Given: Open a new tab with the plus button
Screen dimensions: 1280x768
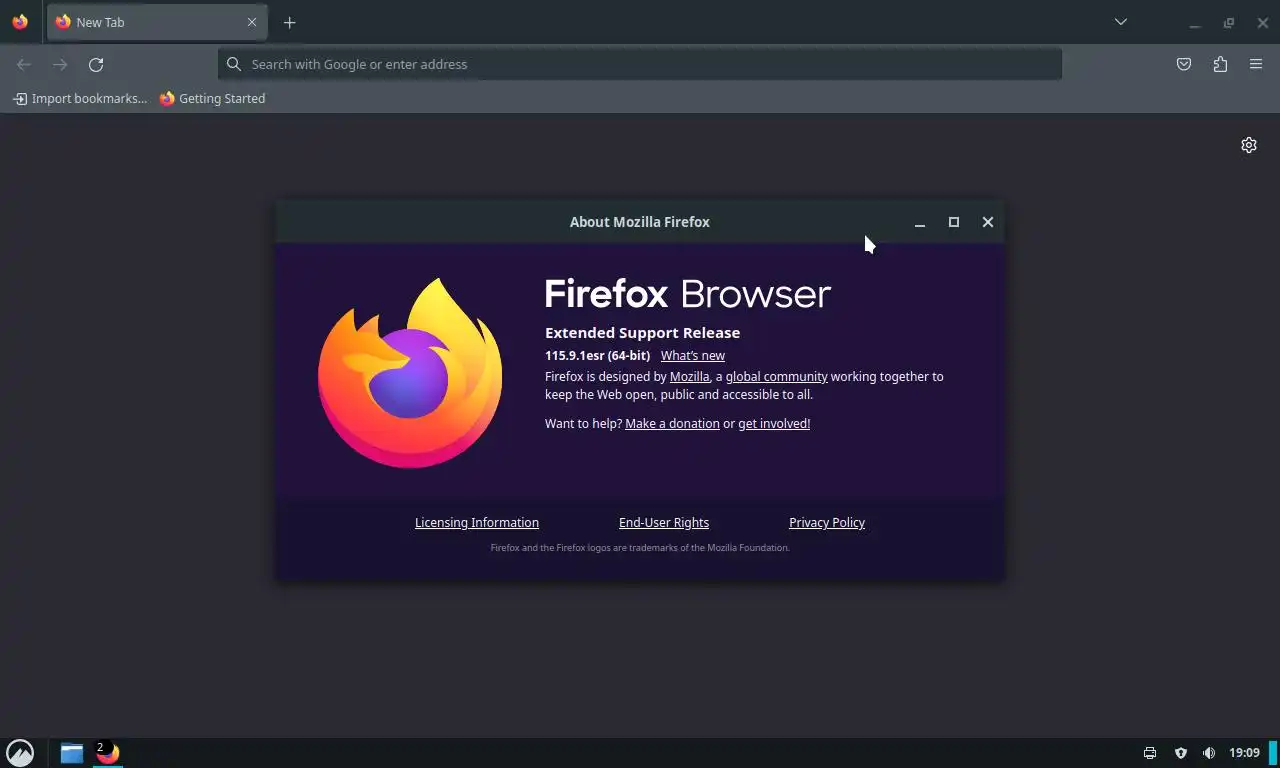Looking at the screenshot, I should (x=289, y=22).
